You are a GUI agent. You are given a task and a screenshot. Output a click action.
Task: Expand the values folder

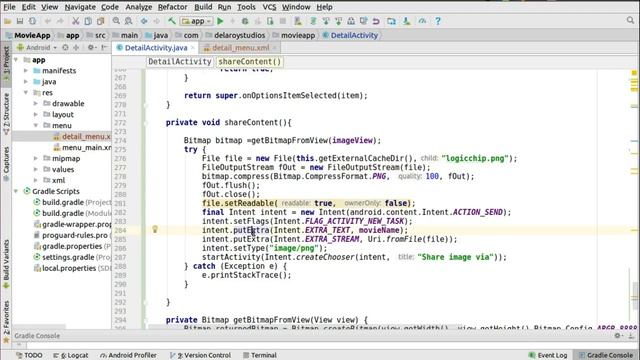36,169
